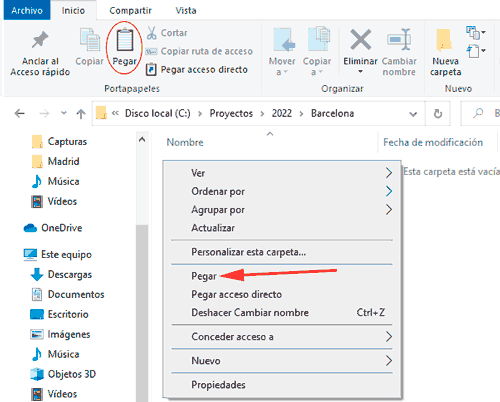Screen dimensions: 500x402
Task: Click the Pegar clipboard icon in ribbon
Action: (x=125, y=40)
